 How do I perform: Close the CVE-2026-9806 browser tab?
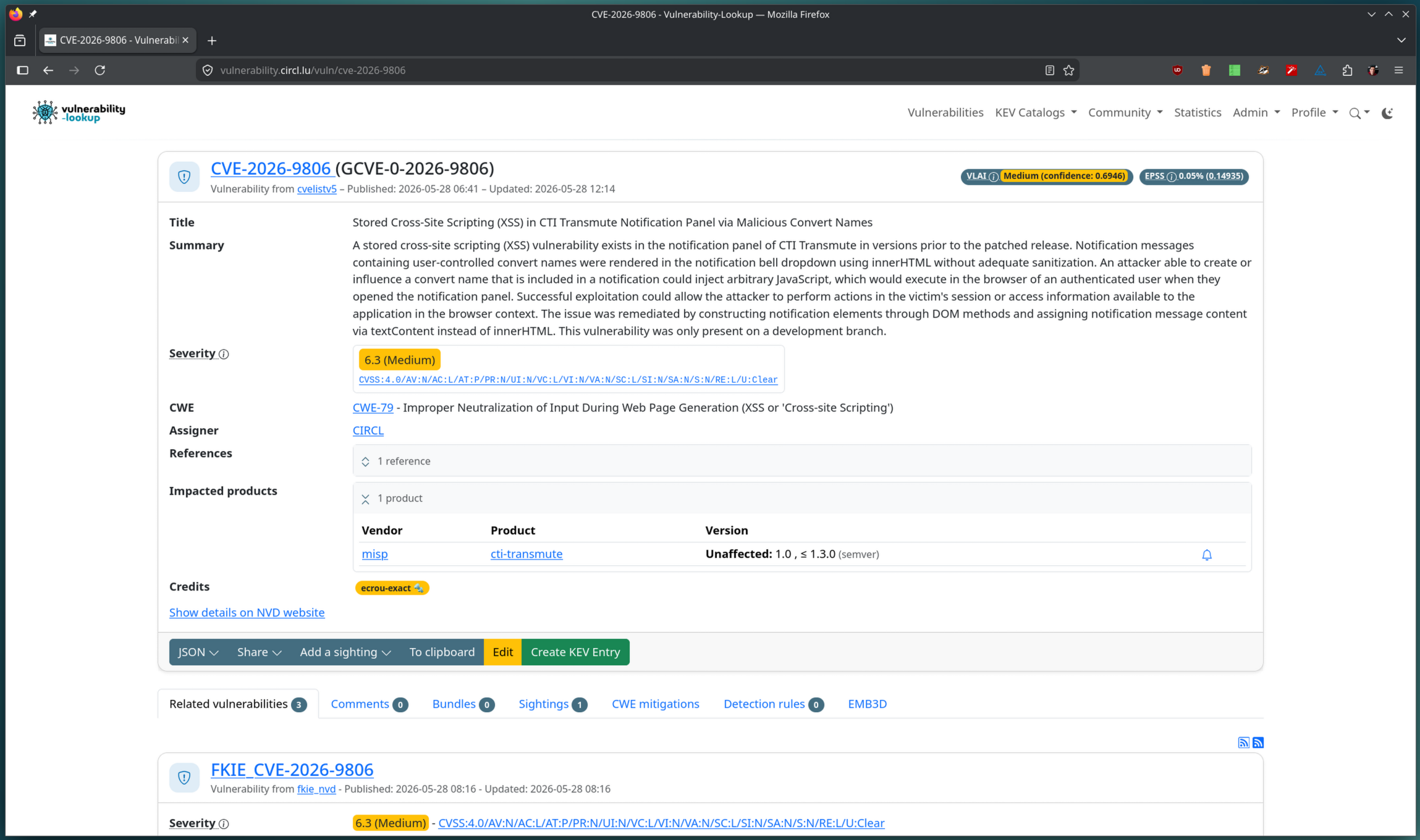point(185,40)
